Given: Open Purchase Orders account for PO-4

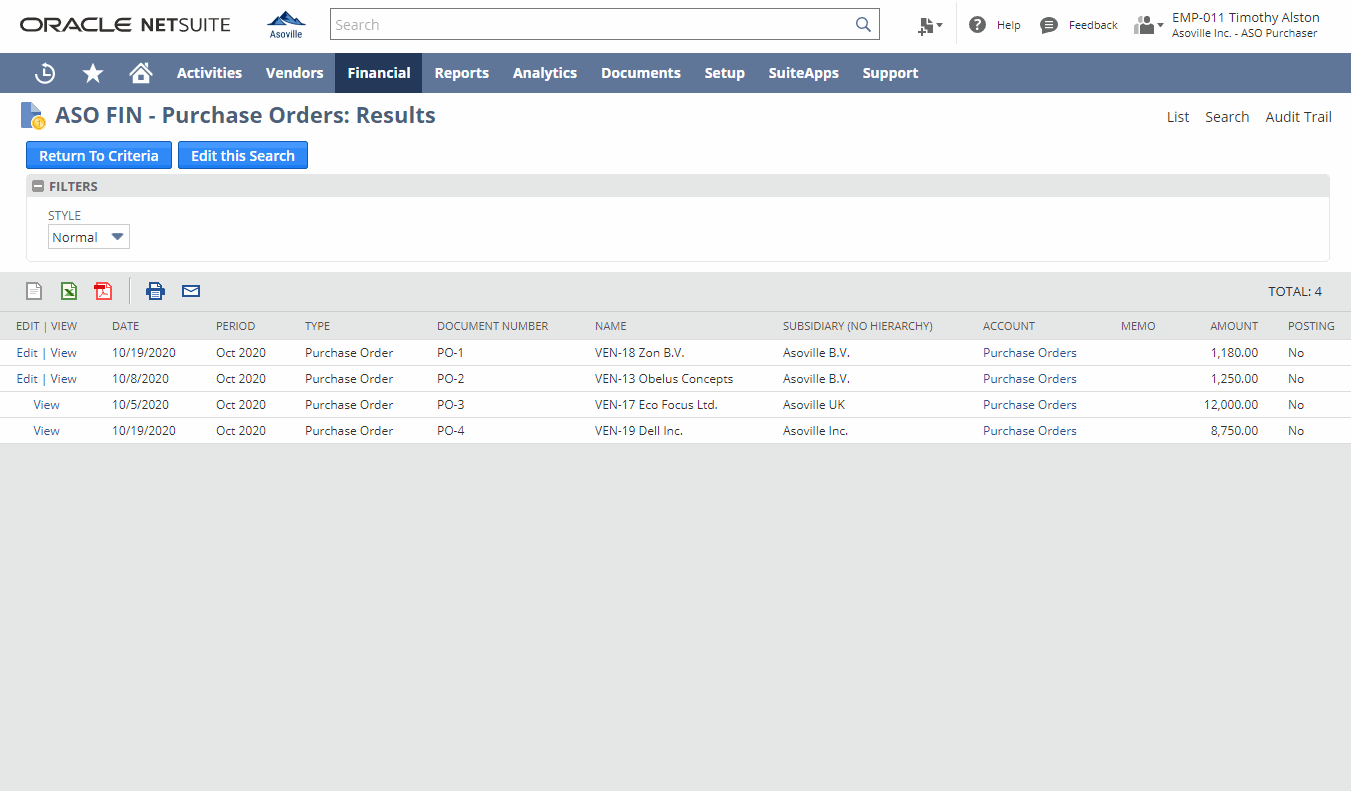Looking at the screenshot, I should pos(1030,431).
